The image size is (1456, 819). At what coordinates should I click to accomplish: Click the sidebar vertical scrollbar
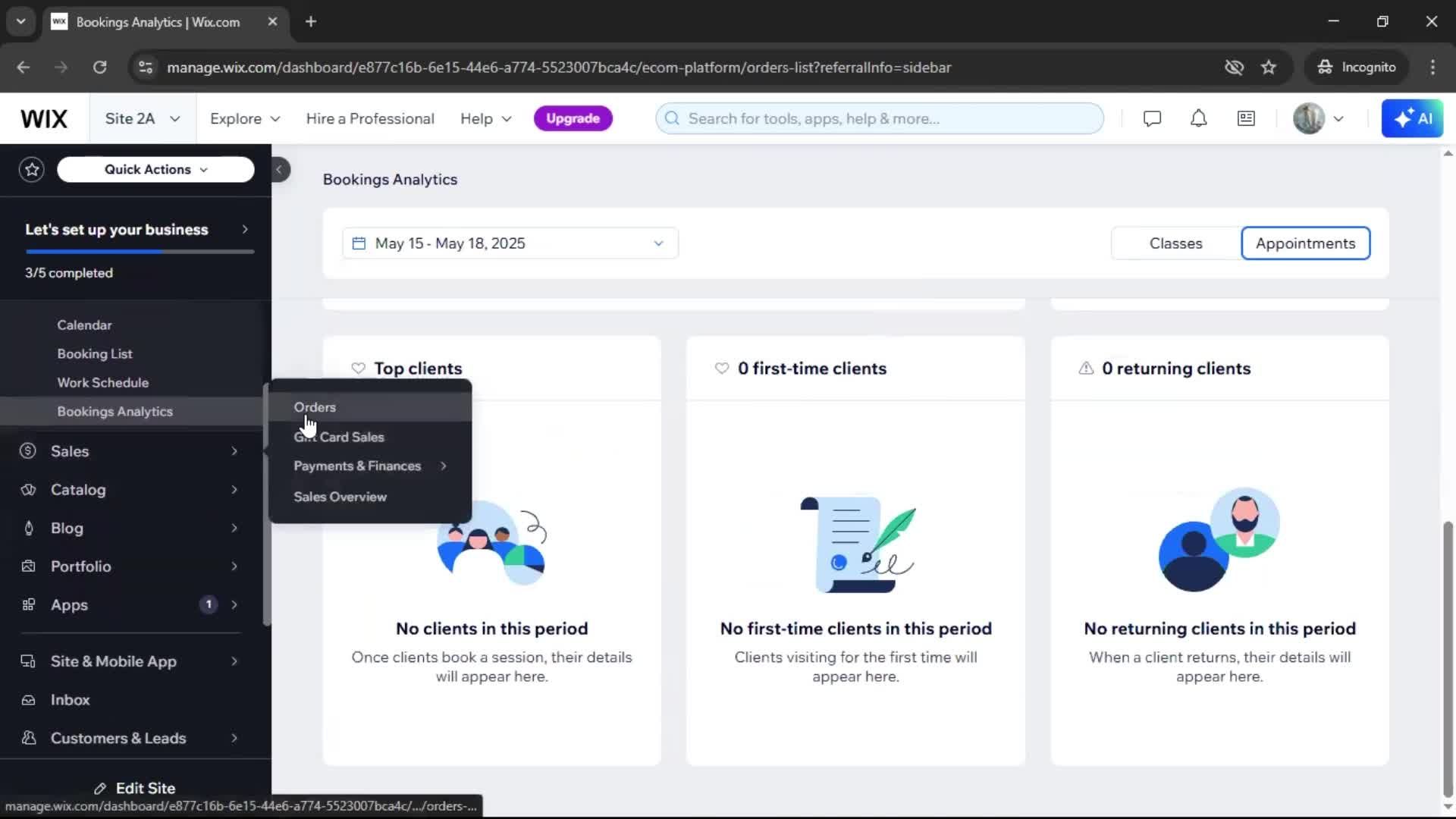[266, 504]
